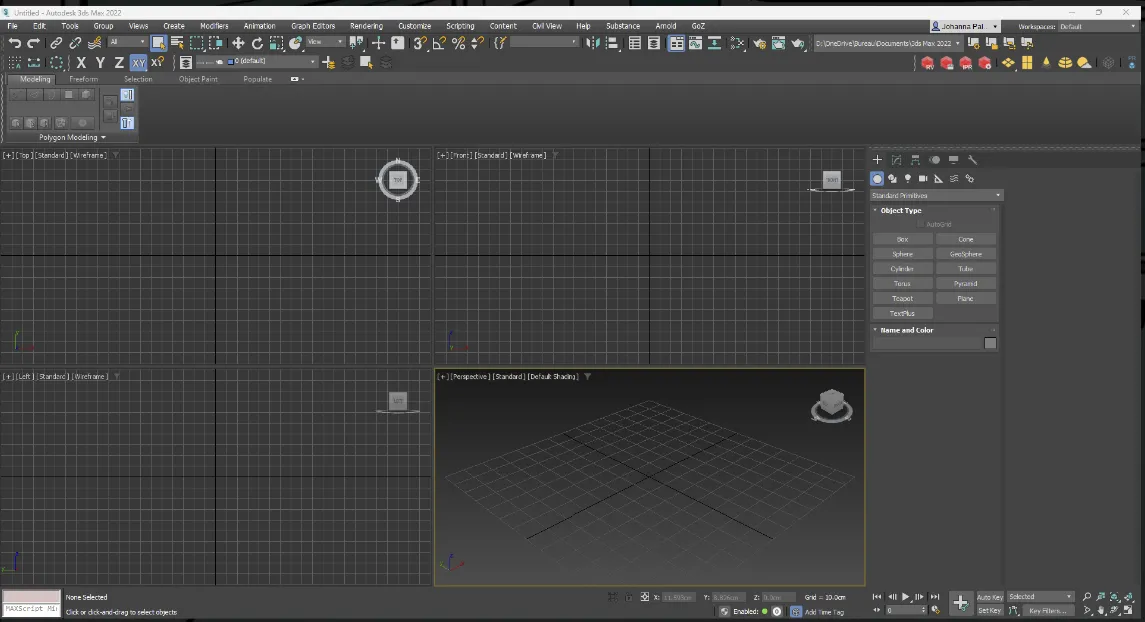Open Select by Name list
Screen dimensions: 1145x622
tap(177, 43)
